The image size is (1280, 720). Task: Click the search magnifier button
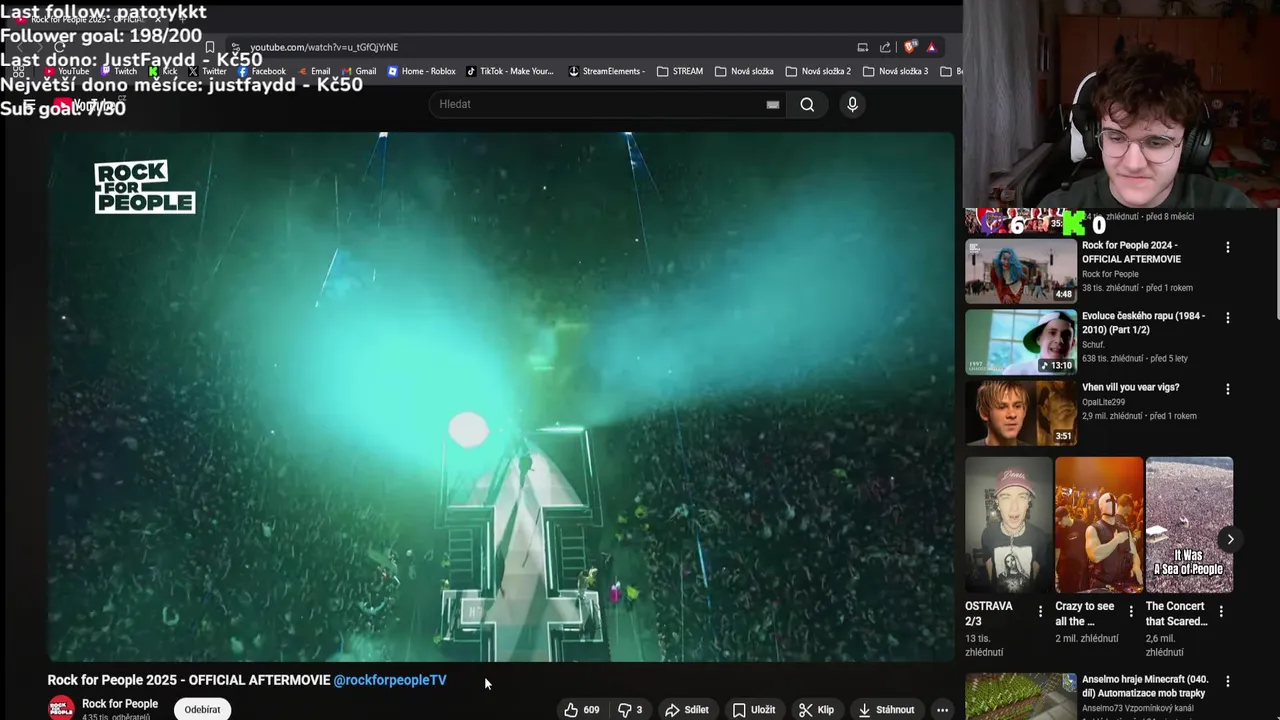807,105
